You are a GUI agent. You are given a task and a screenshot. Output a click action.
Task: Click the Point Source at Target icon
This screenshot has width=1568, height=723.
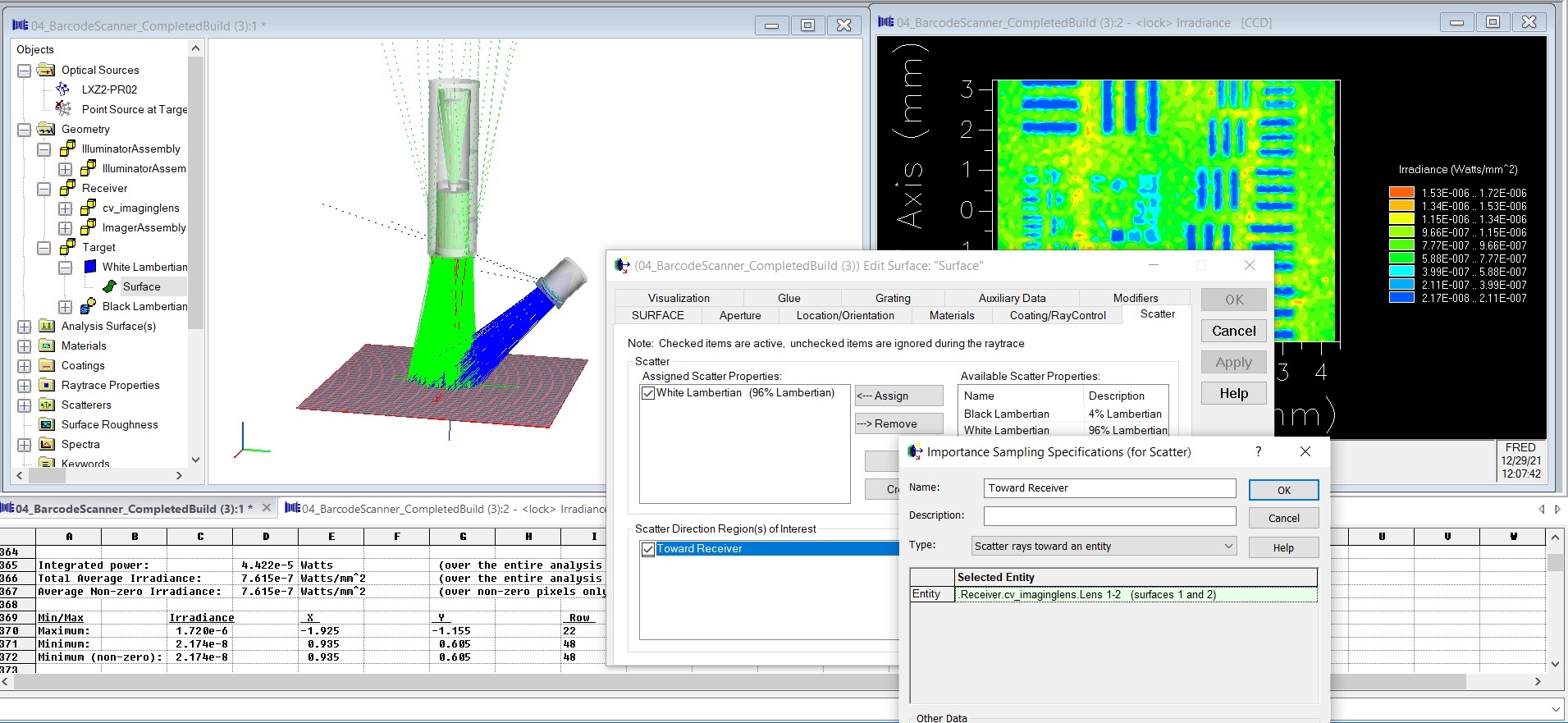pyautogui.click(x=63, y=108)
